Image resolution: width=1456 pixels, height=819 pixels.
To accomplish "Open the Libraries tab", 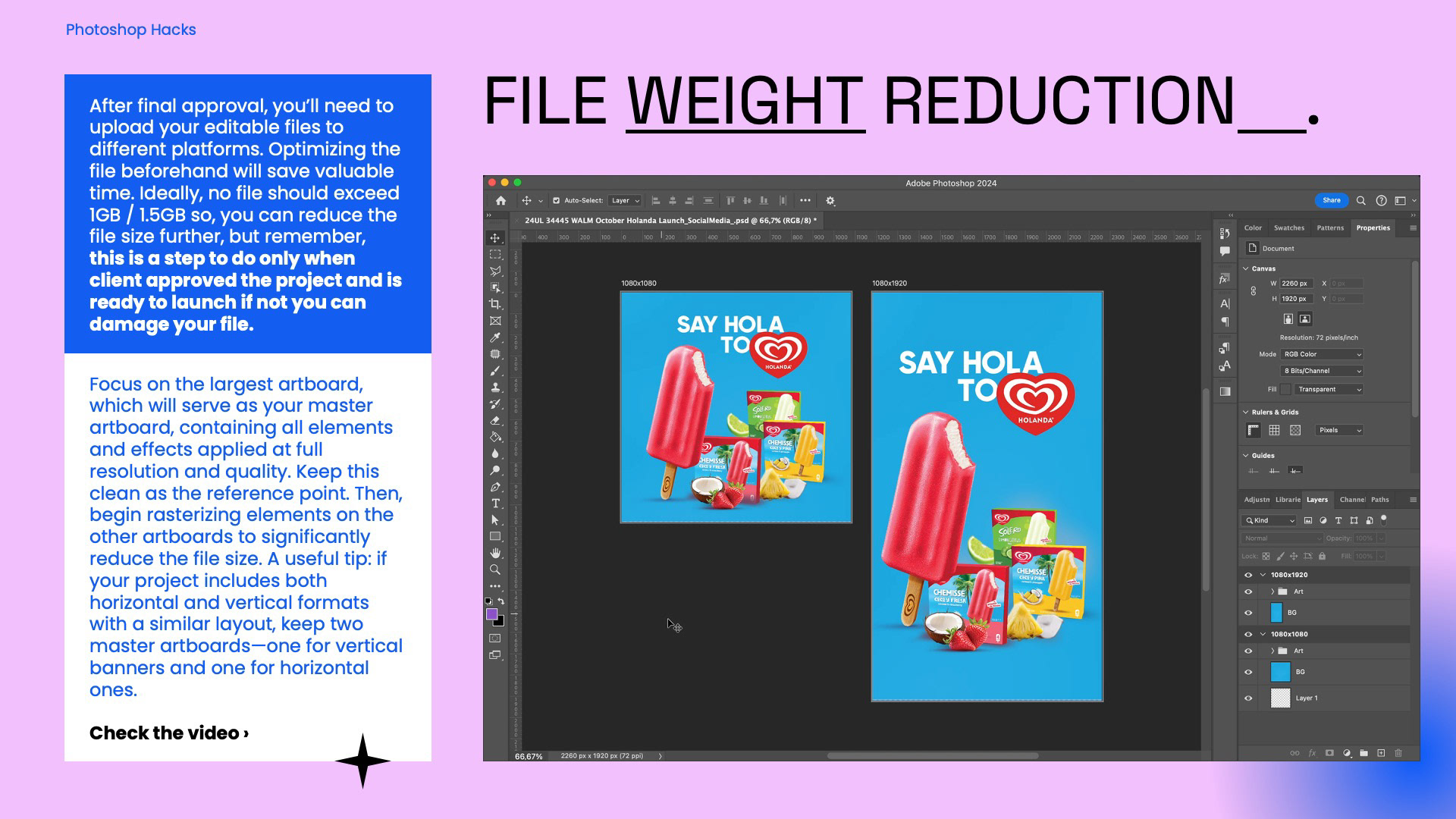I will coord(1288,500).
